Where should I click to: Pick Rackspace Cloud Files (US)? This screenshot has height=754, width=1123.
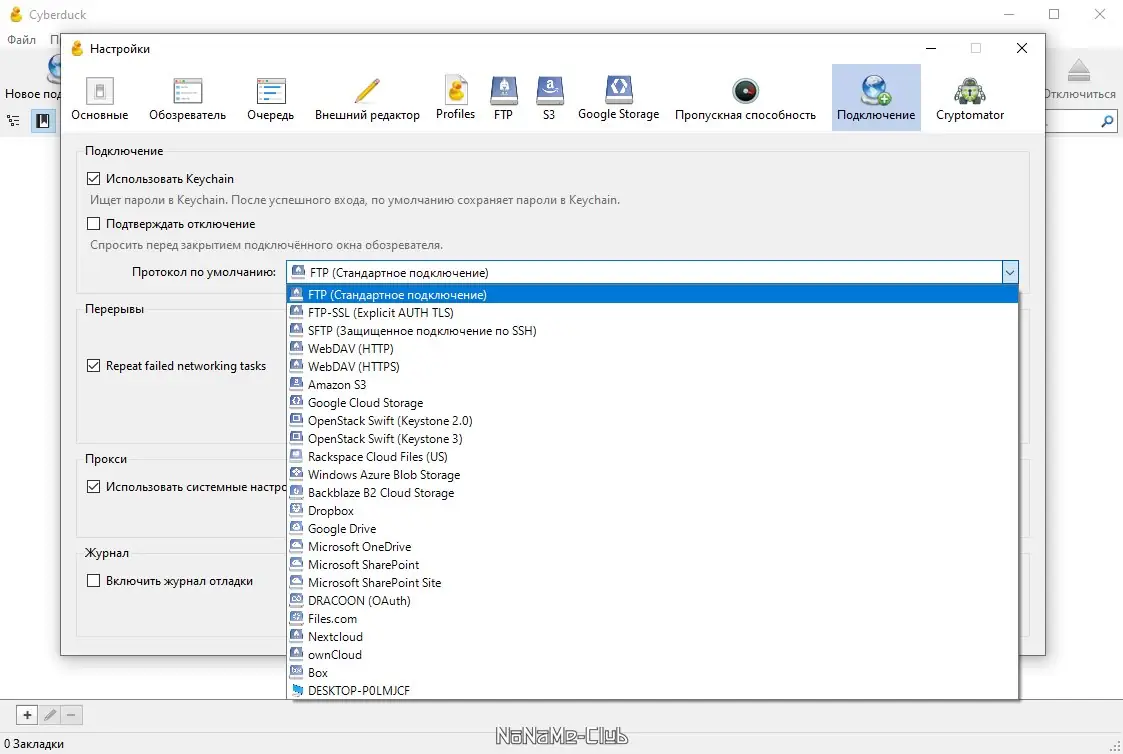pos(652,456)
